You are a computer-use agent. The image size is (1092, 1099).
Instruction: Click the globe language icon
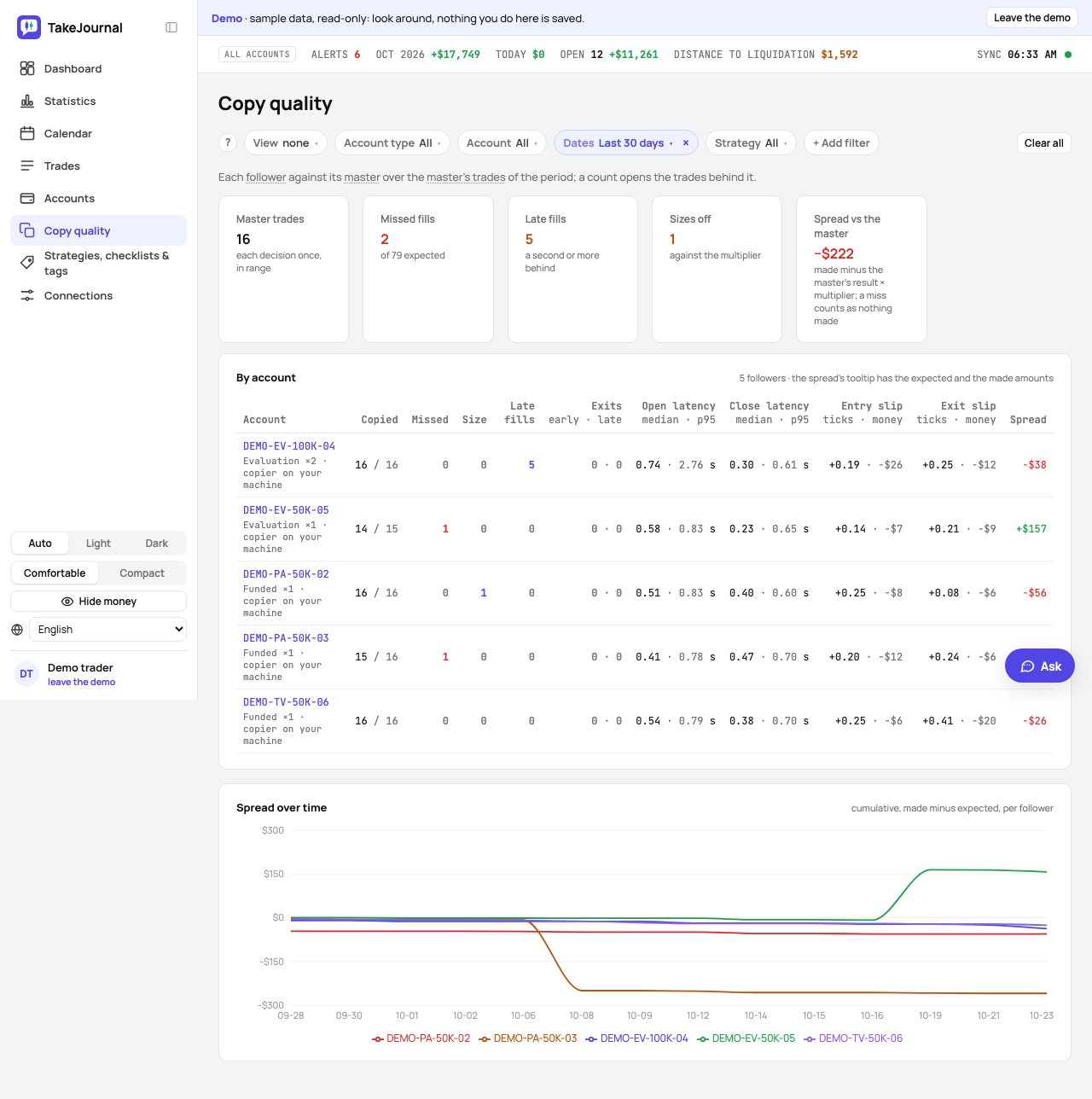17,630
